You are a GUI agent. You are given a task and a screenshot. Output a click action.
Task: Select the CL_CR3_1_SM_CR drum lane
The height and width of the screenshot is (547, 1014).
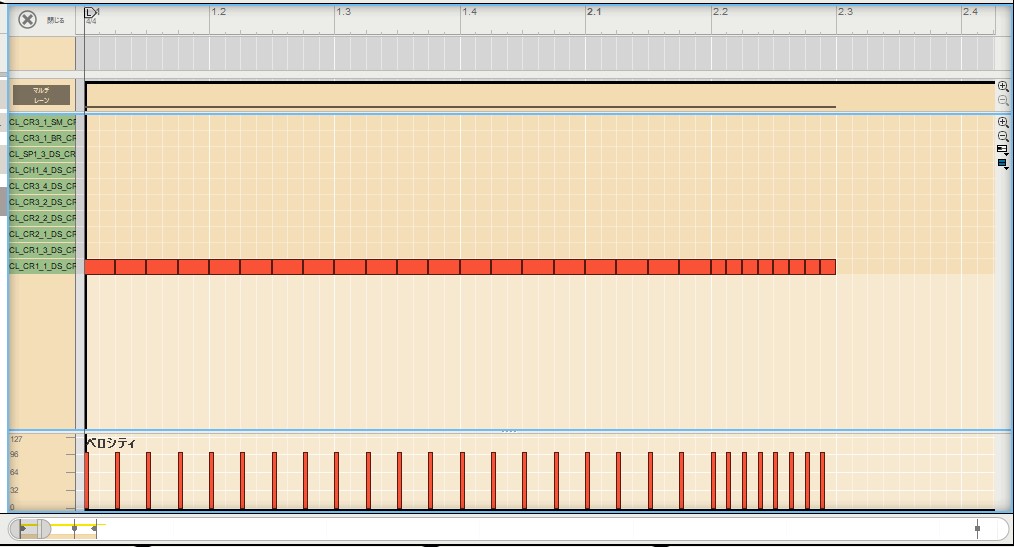(x=42, y=122)
